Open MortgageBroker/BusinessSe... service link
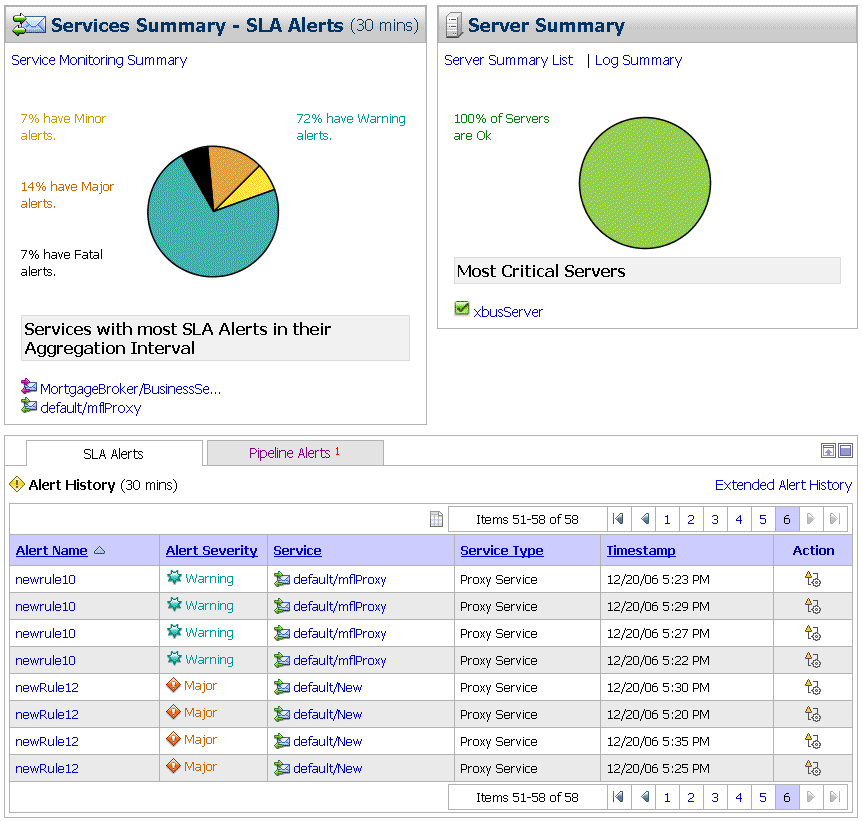 (130, 389)
